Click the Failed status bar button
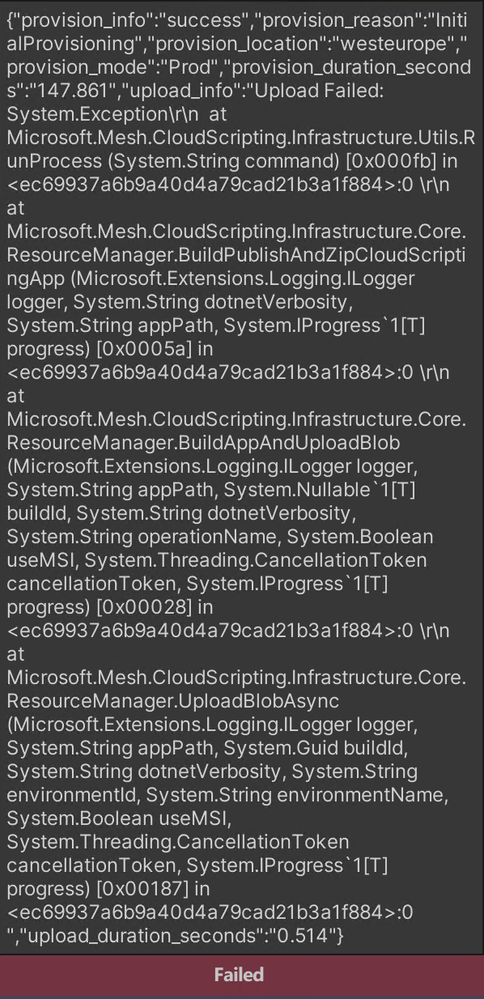 (241, 975)
